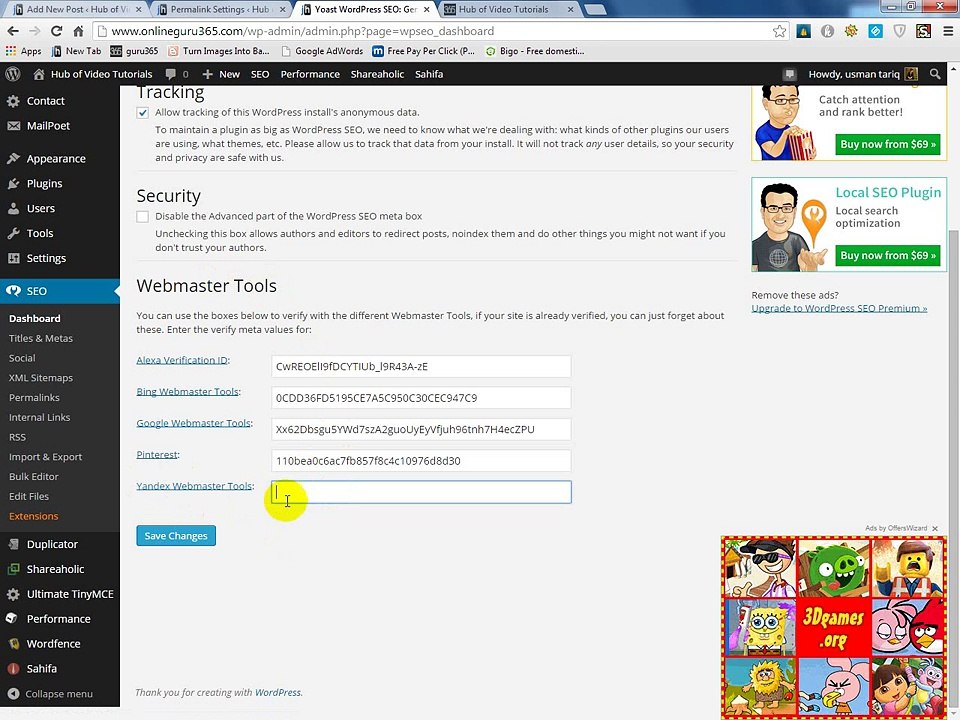The image size is (960, 720).
Task: Open the + New admin bar menu
Action: tap(221, 74)
